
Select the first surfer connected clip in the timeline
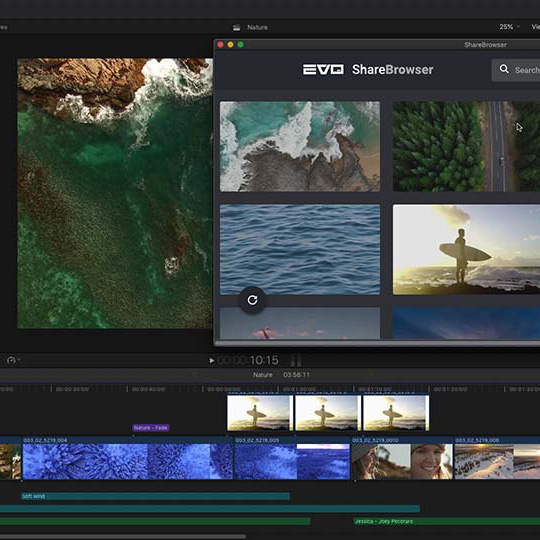pyautogui.click(x=260, y=413)
